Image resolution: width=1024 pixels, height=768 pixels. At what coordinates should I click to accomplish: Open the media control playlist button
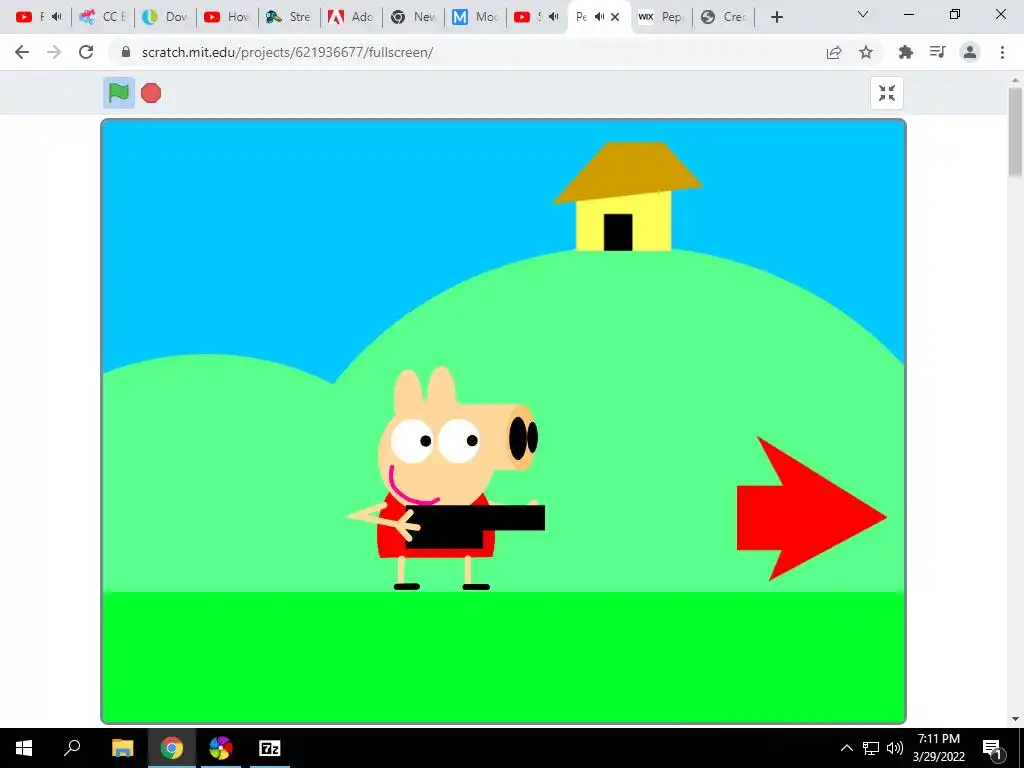tap(938, 52)
